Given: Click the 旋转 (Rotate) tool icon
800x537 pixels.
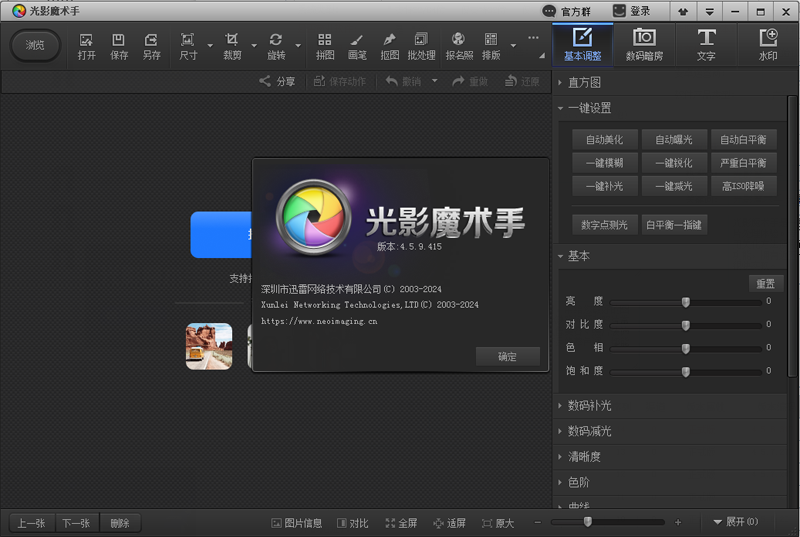Looking at the screenshot, I should 275,45.
